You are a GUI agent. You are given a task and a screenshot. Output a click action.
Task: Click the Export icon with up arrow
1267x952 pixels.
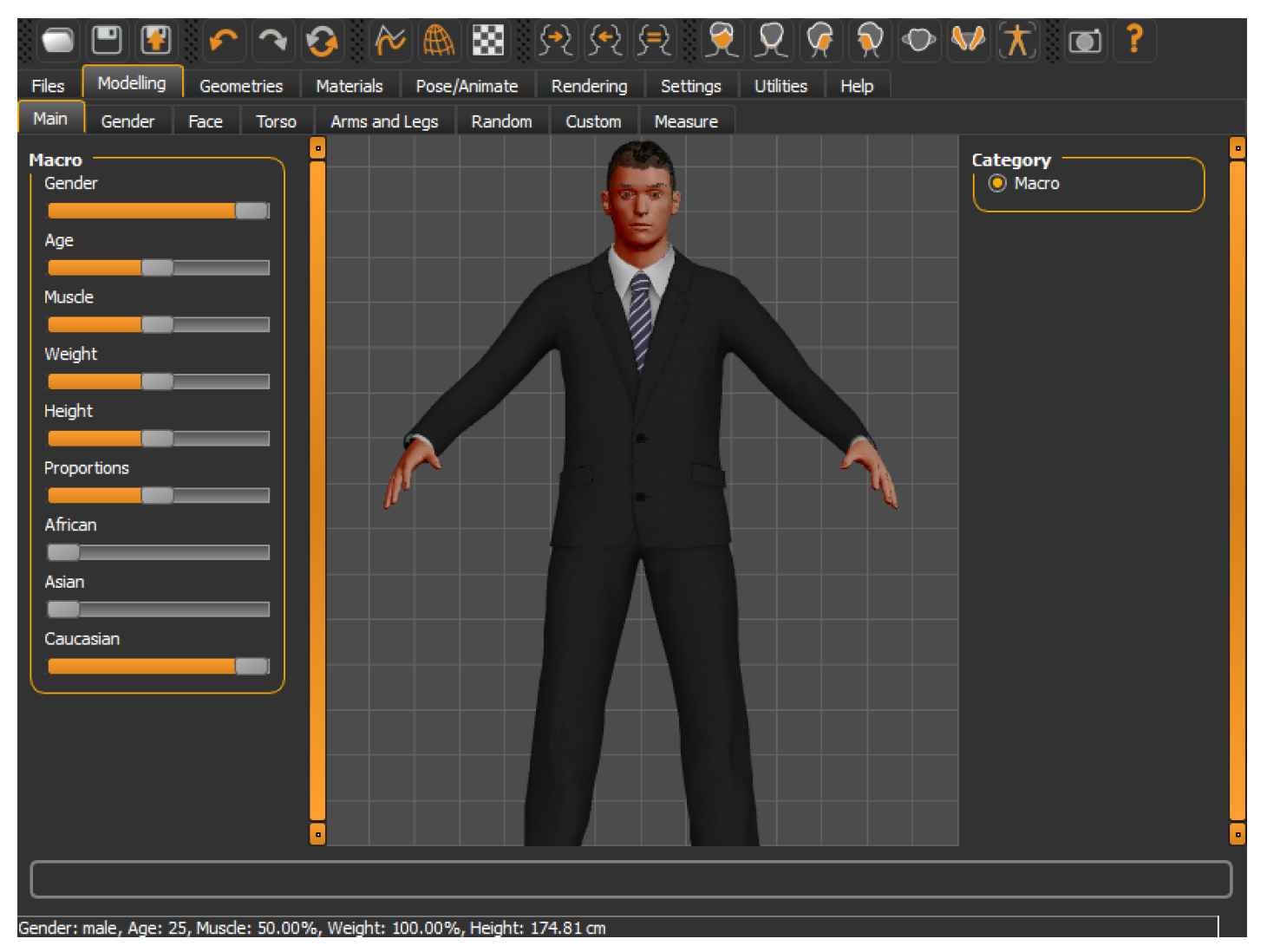(157, 41)
